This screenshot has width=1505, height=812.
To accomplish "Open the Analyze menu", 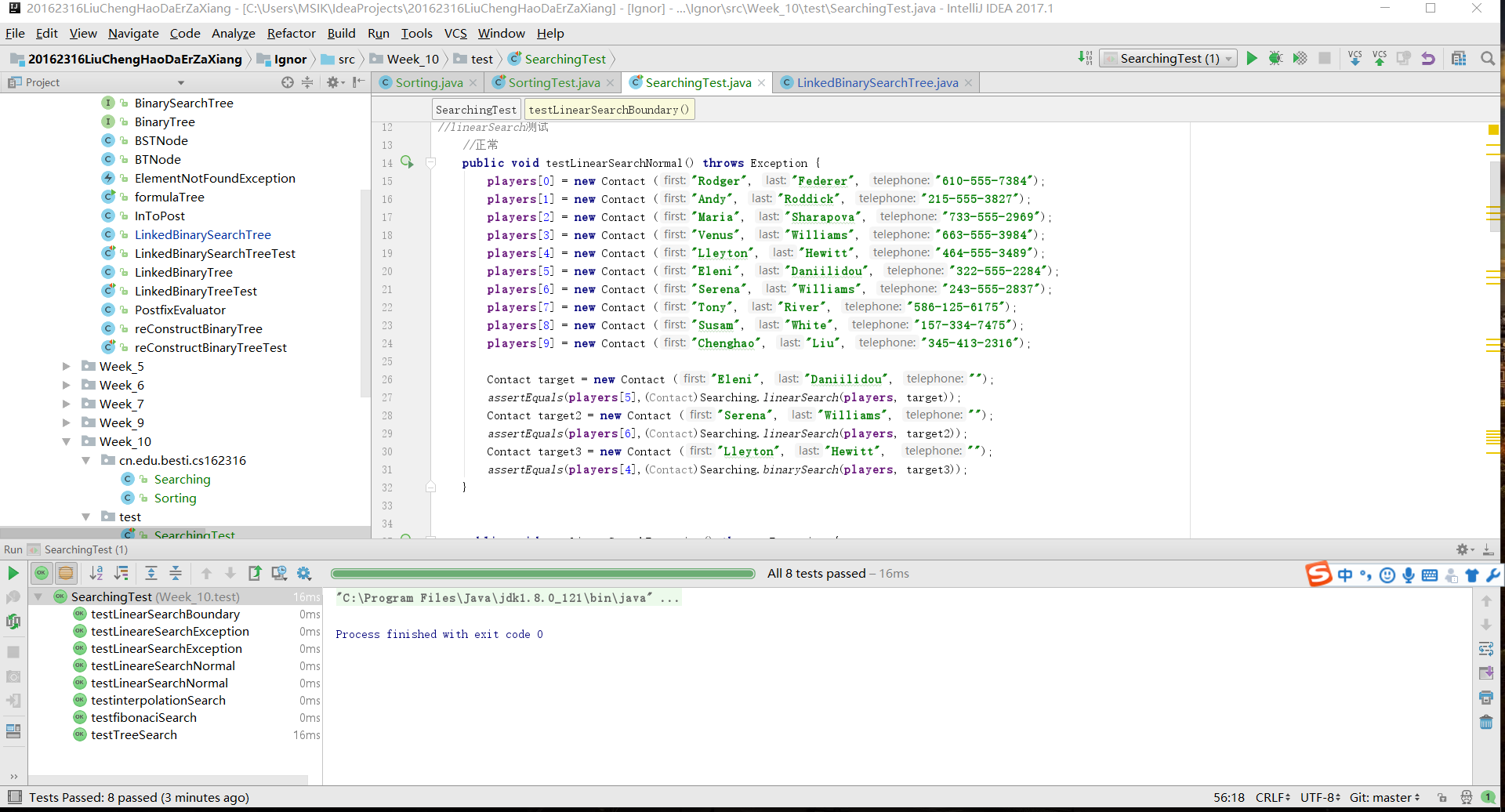I will pyautogui.click(x=233, y=33).
